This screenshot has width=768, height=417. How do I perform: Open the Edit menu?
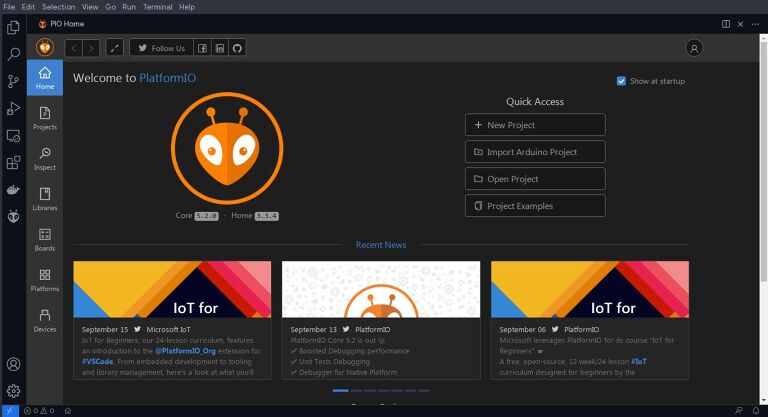point(28,7)
